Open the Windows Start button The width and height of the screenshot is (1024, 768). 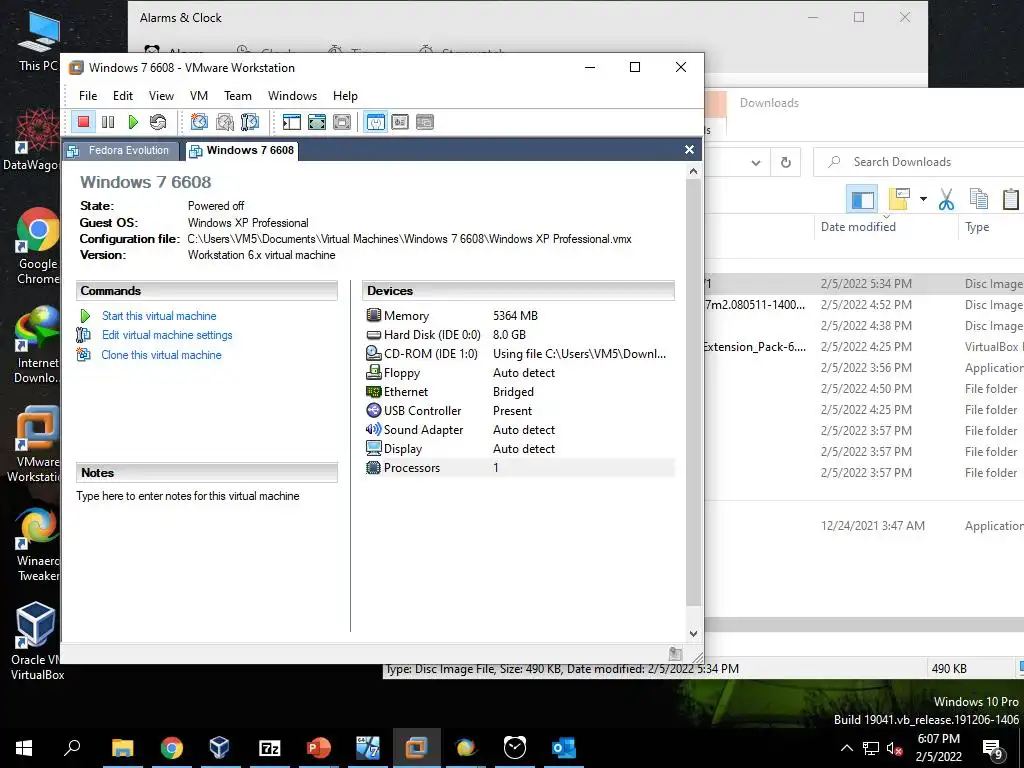24,748
